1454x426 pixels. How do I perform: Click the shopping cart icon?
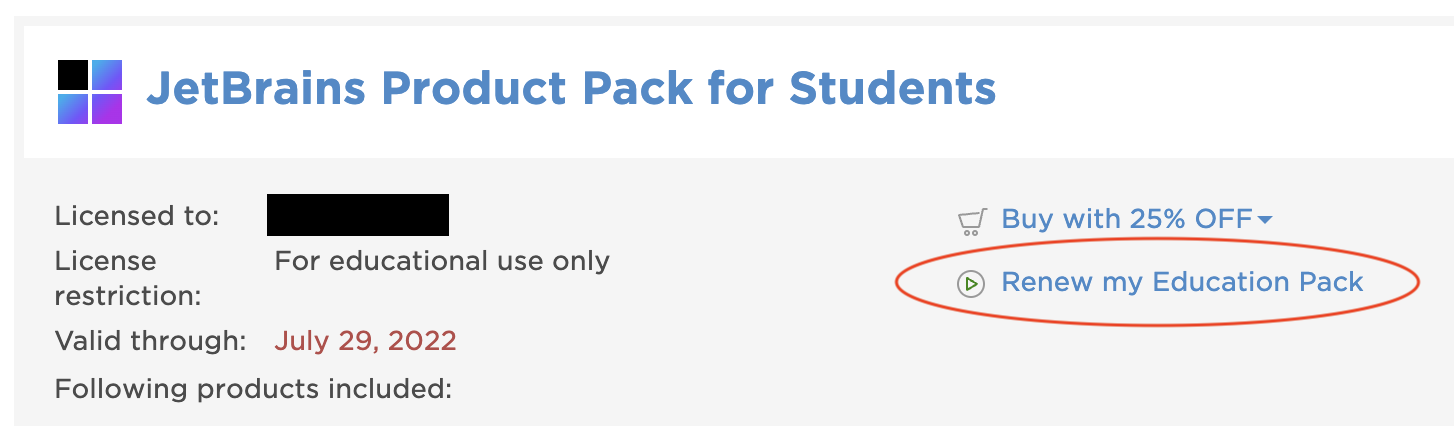click(971, 221)
